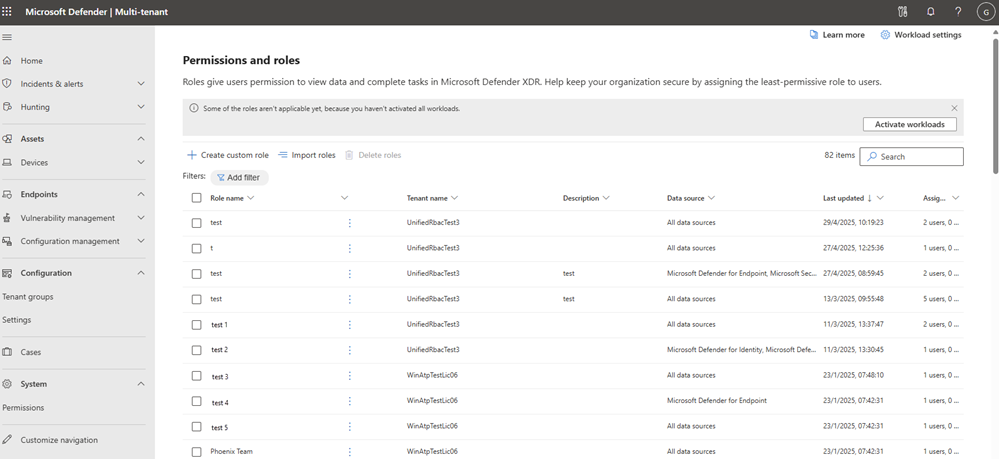The image size is (999, 459).
Task: Open the more options for role 't'
Action: [350, 248]
